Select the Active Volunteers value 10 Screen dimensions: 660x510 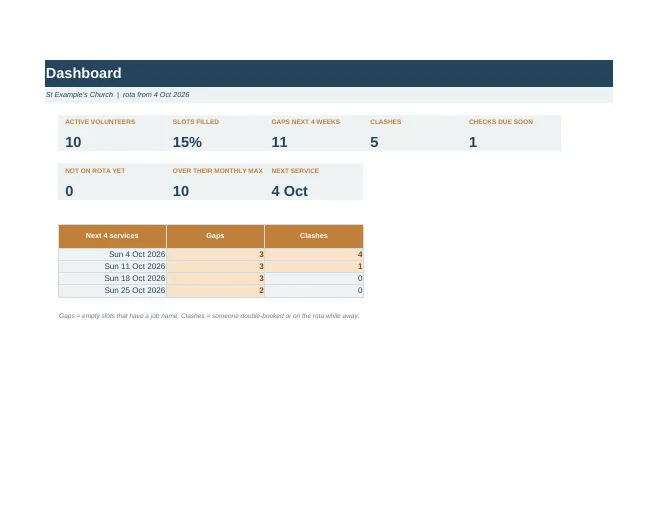click(x=73, y=142)
